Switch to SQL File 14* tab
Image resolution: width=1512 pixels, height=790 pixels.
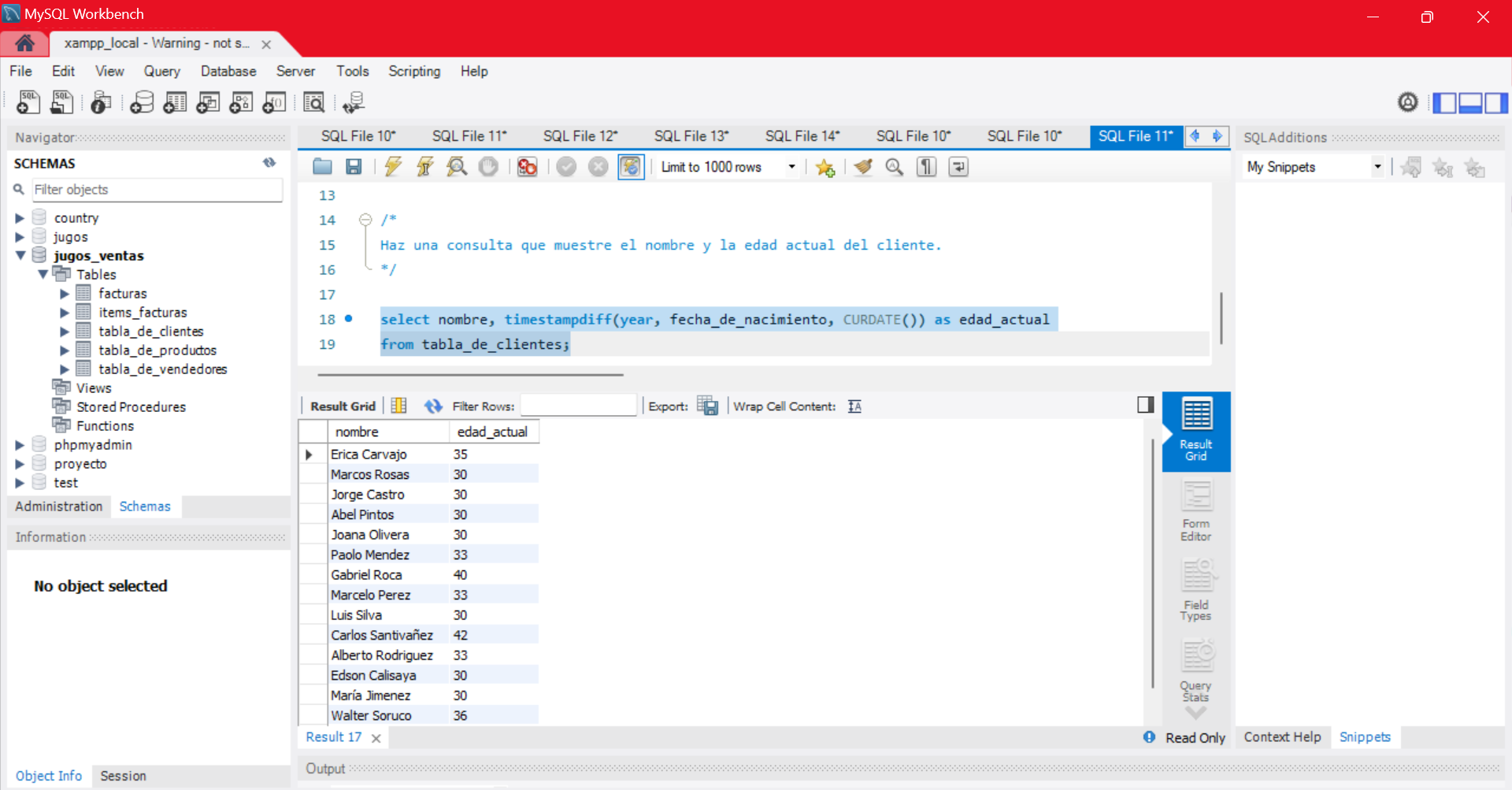point(802,136)
